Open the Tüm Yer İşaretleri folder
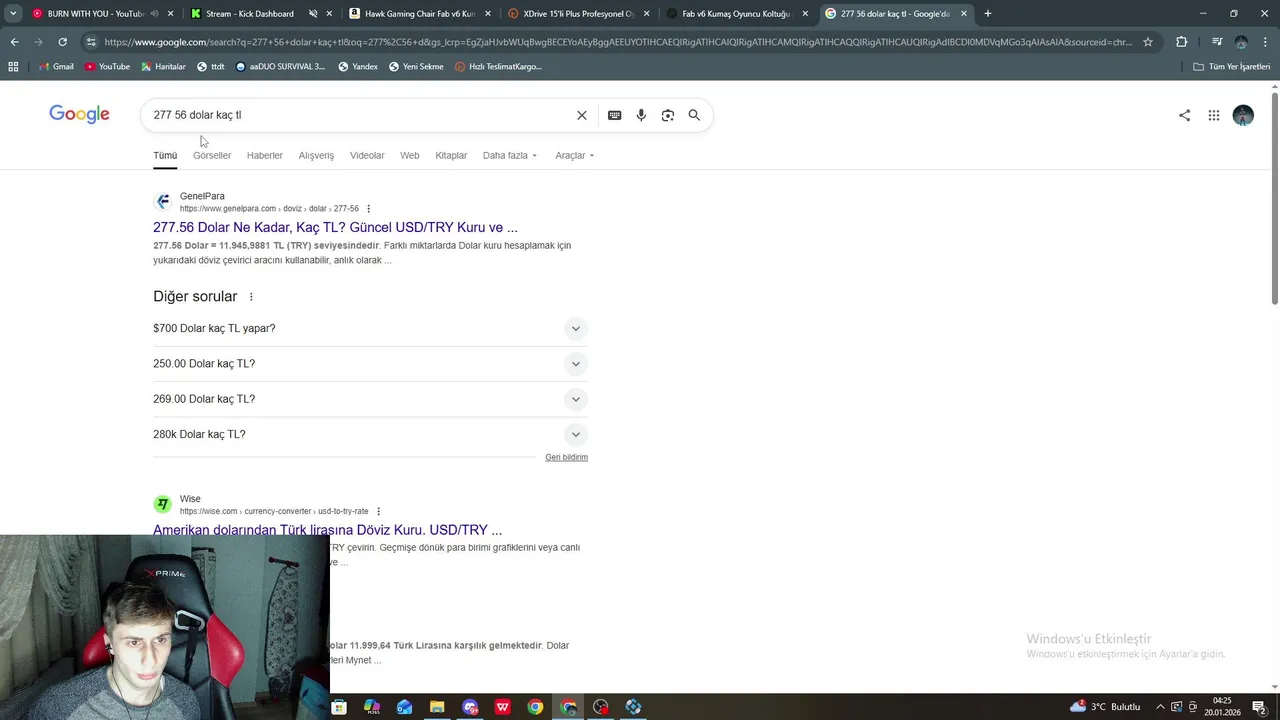 point(1232,67)
